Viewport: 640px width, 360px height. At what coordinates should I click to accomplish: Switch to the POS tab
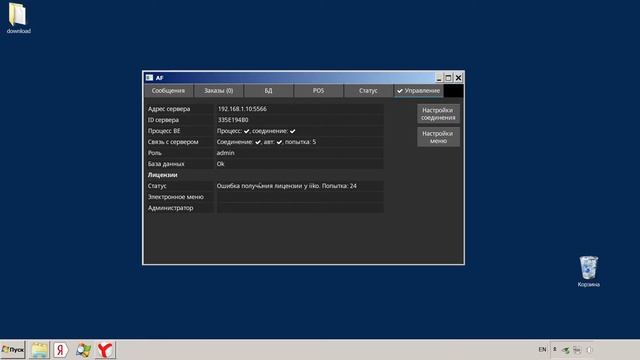(318, 91)
